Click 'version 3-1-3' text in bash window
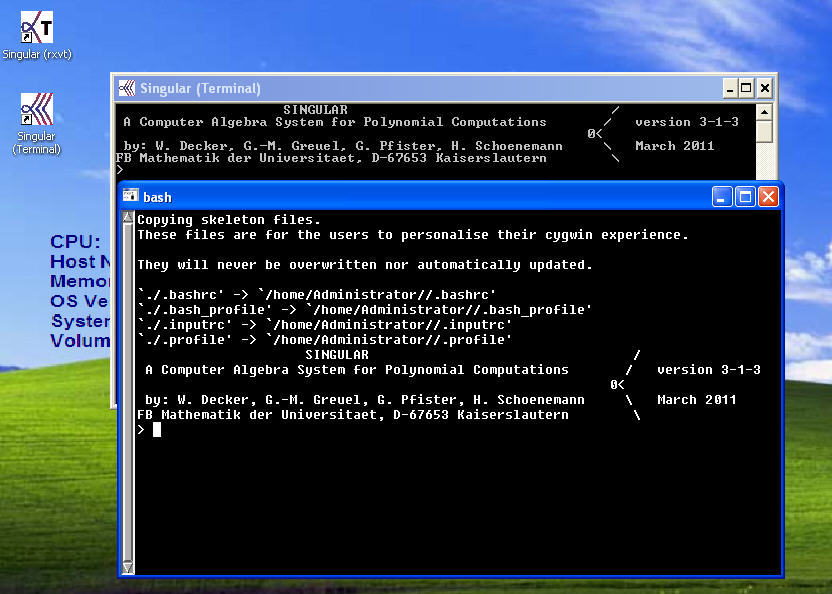Screen dimensions: 832x594 click(709, 369)
